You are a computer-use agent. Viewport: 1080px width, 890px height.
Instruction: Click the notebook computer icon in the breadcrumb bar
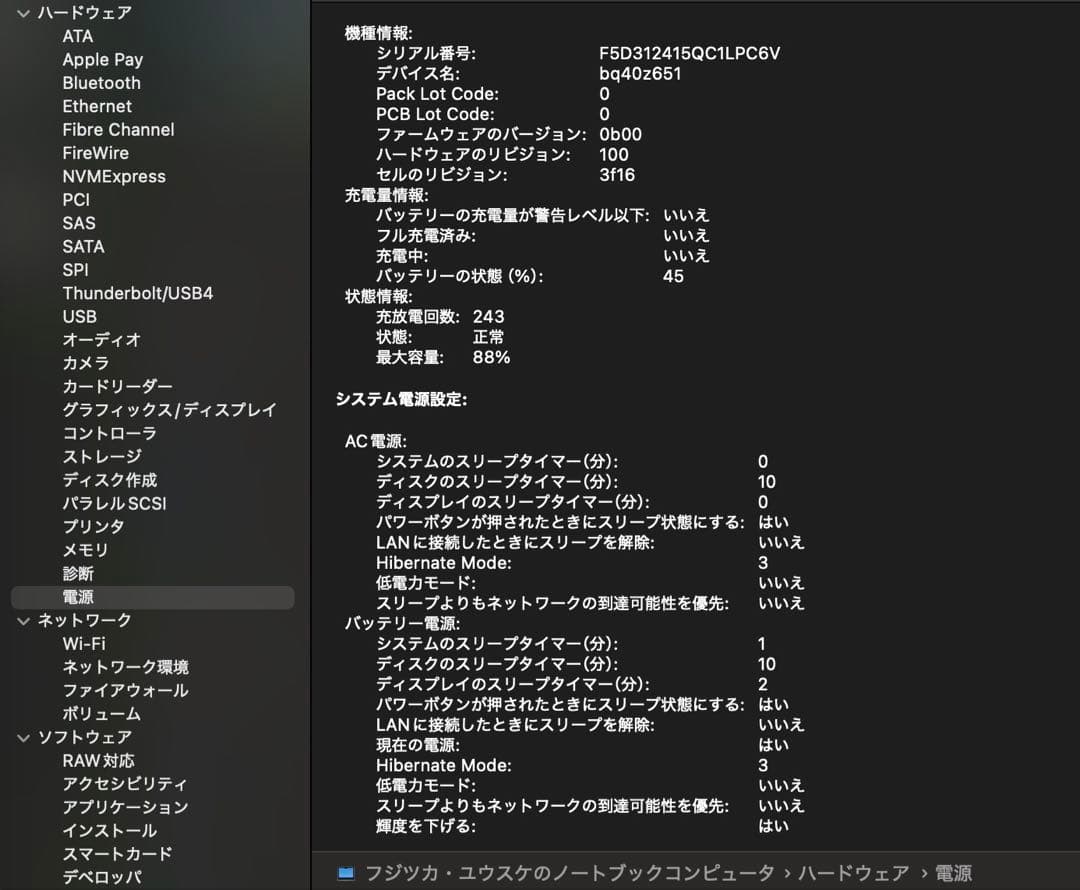(x=345, y=873)
